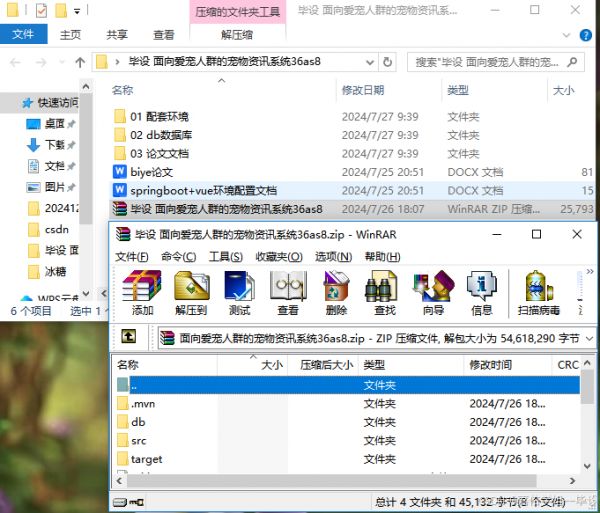Click the Extract To (解压到) toolbar icon
Viewport: 600px width, 513px height.
click(x=191, y=293)
